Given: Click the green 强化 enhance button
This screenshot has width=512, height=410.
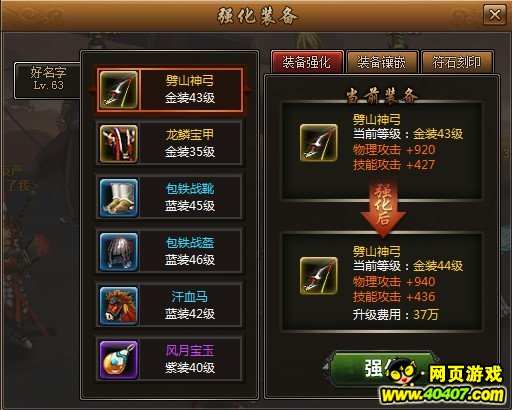Looking at the screenshot, I should (x=378, y=367).
